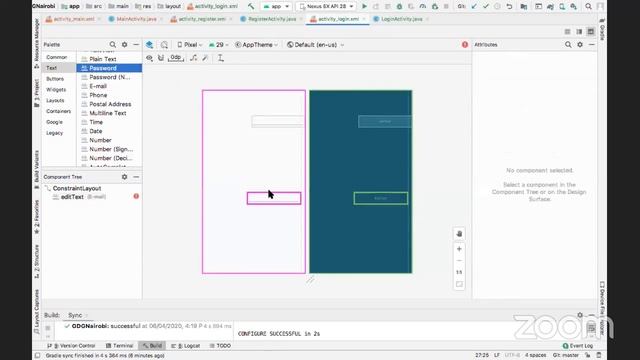Viewport: 640px width, 360px height.
Task: Toggle Autoconnect magnet icon
Action: coord(161,58)
